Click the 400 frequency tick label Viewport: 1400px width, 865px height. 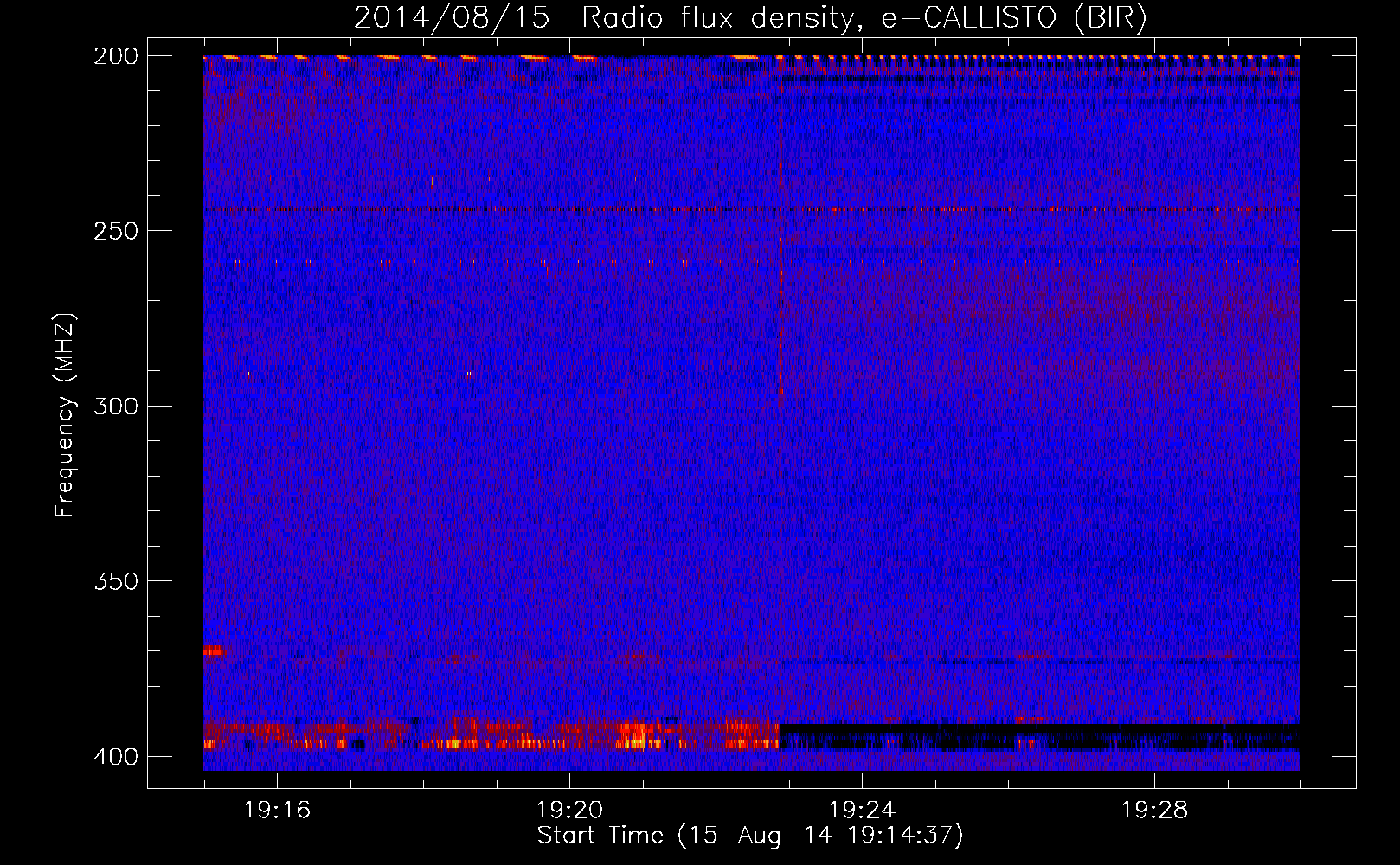coord(116,757)
